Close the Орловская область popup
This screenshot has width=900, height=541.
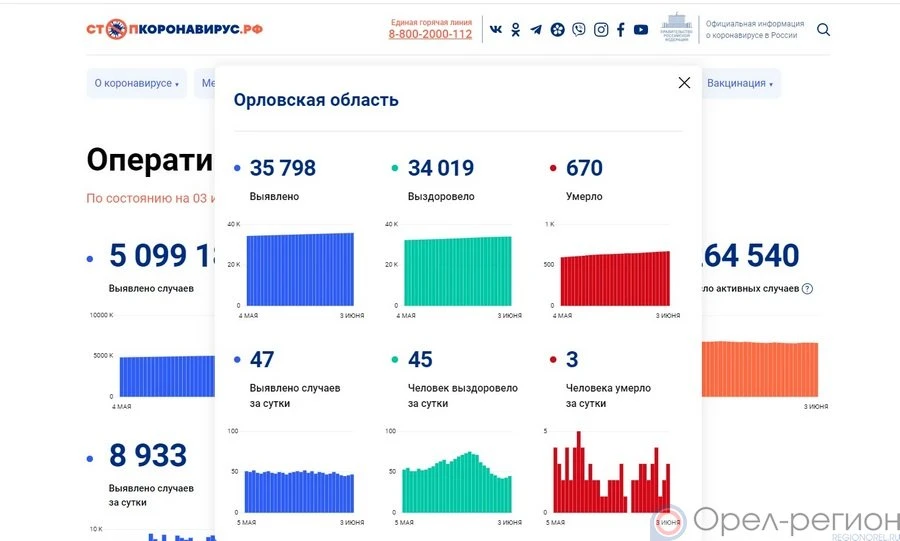click(684, 83)
